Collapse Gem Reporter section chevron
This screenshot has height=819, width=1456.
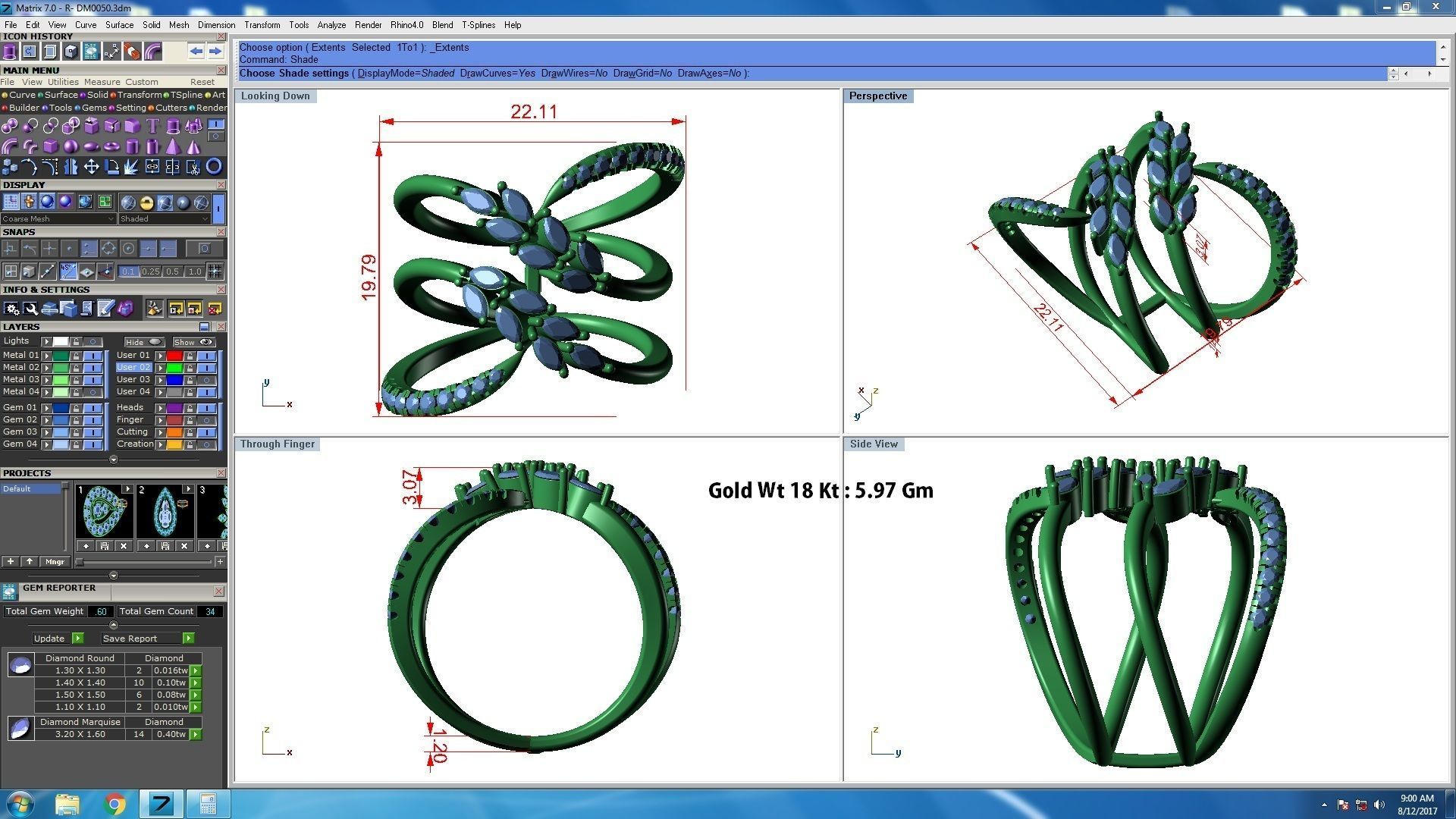[x=113, y=626]
